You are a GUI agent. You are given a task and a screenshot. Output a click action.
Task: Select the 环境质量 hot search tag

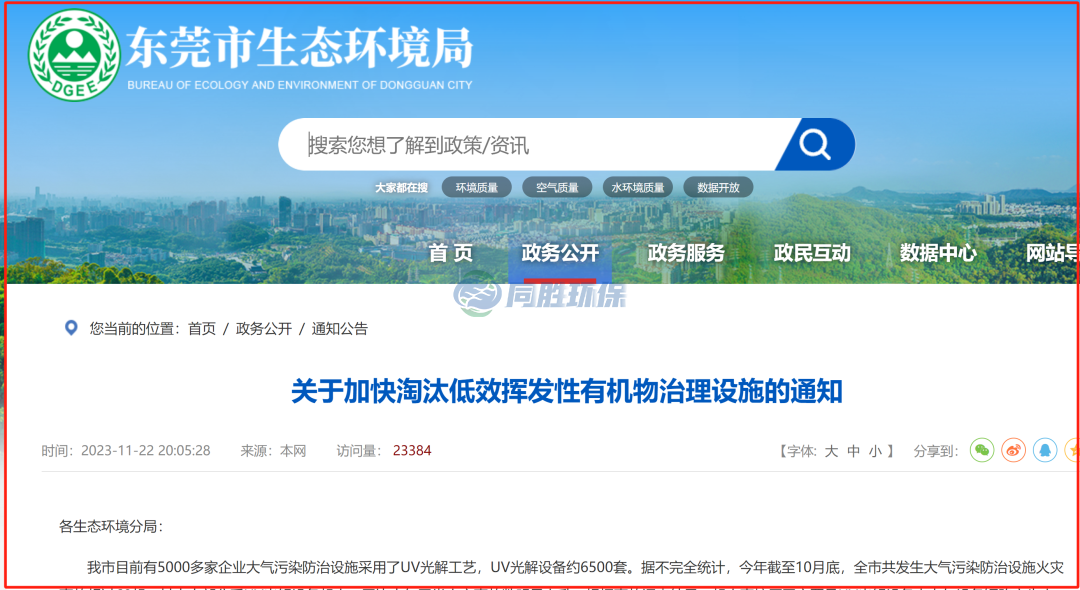pos(476,186)
